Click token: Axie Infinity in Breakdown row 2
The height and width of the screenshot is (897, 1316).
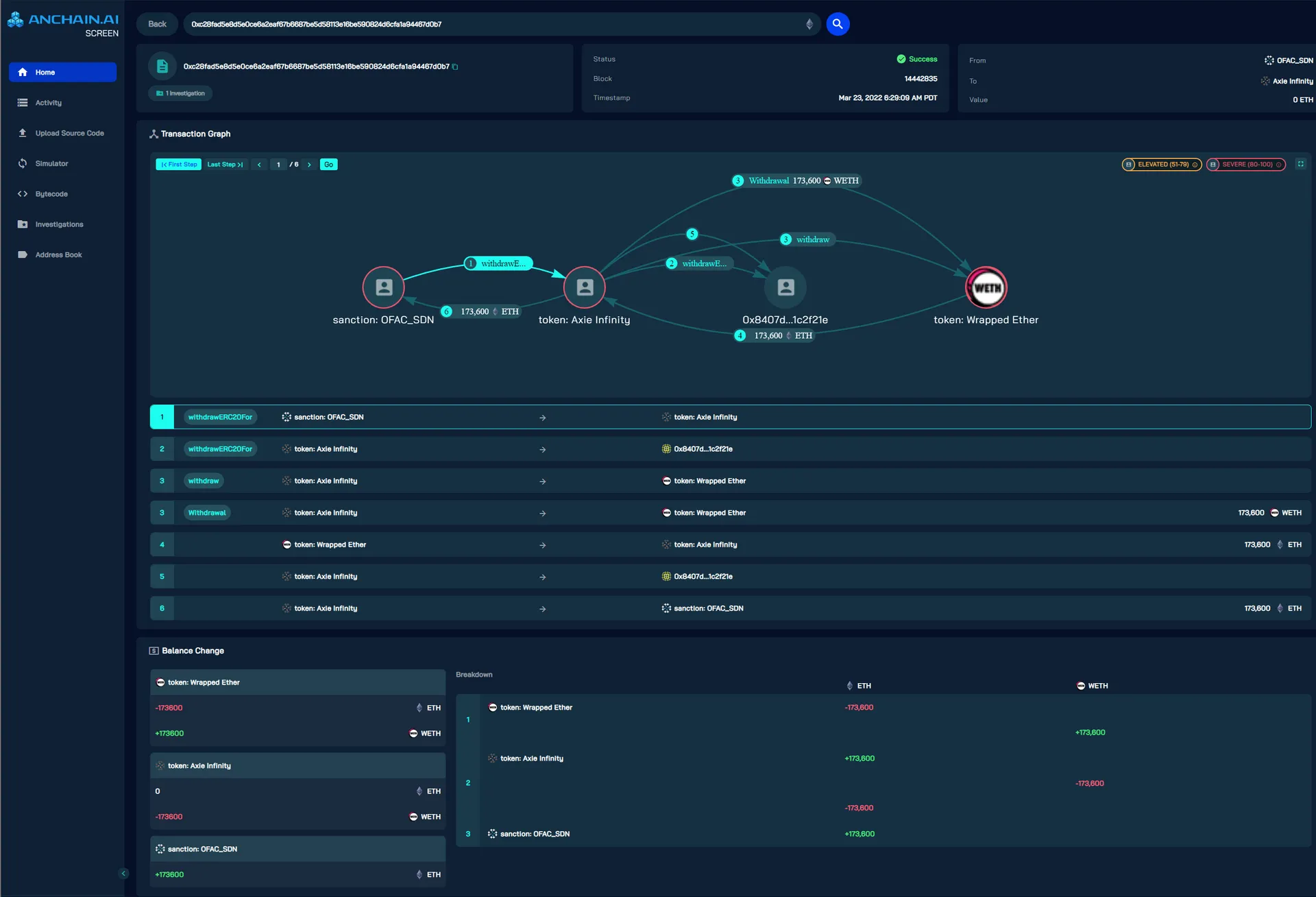532,758
